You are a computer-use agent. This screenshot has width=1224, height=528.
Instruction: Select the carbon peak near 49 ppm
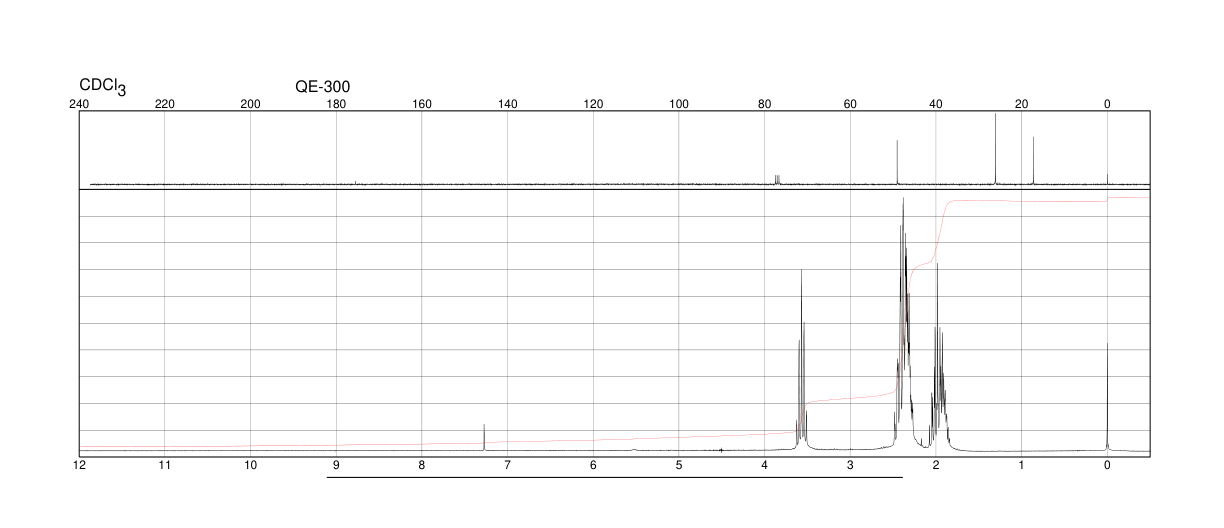coord(897,162)
